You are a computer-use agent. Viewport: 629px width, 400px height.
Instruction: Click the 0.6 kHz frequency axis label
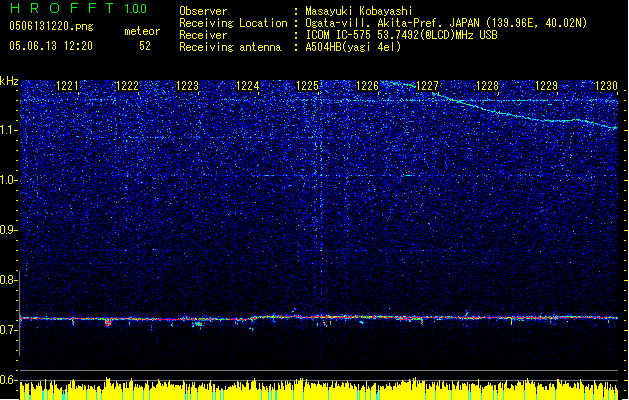tap(9, 380)
